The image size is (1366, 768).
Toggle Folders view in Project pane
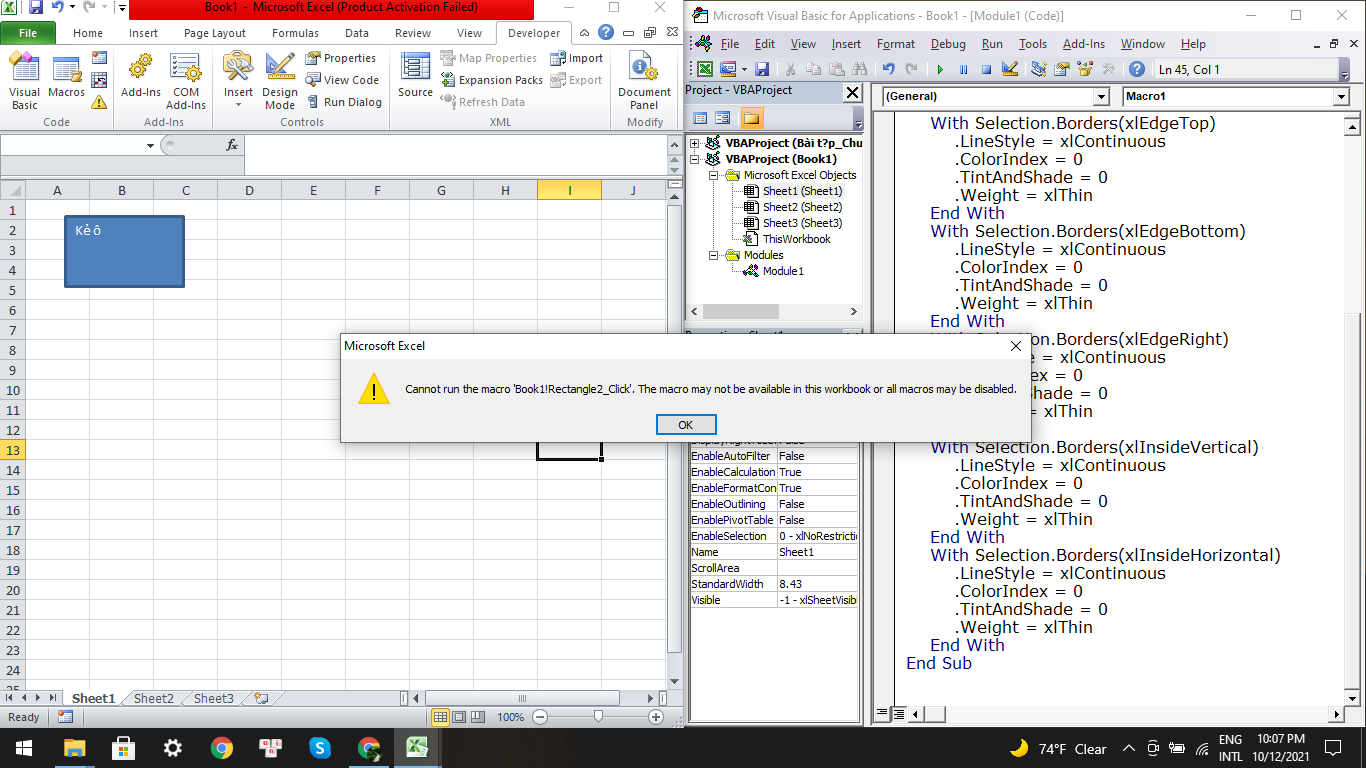[751, 119]
